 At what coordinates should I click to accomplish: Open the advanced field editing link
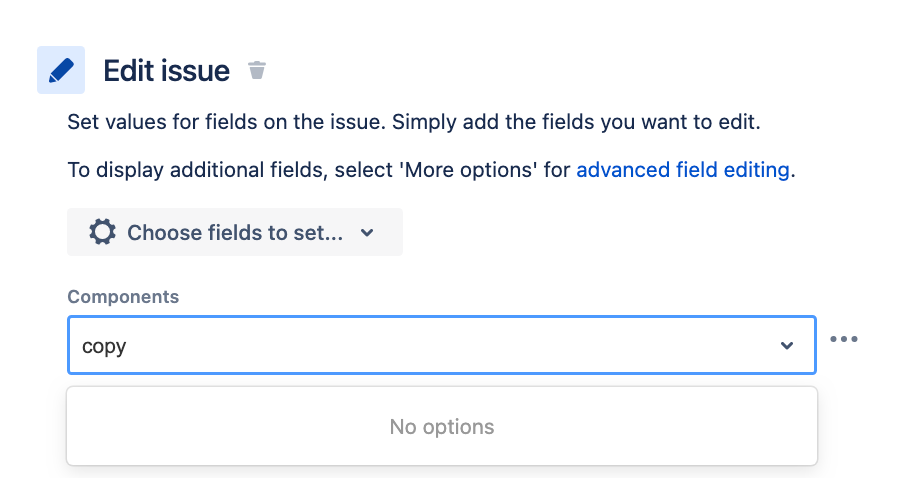pyautogui.click(x=682, y=170)
